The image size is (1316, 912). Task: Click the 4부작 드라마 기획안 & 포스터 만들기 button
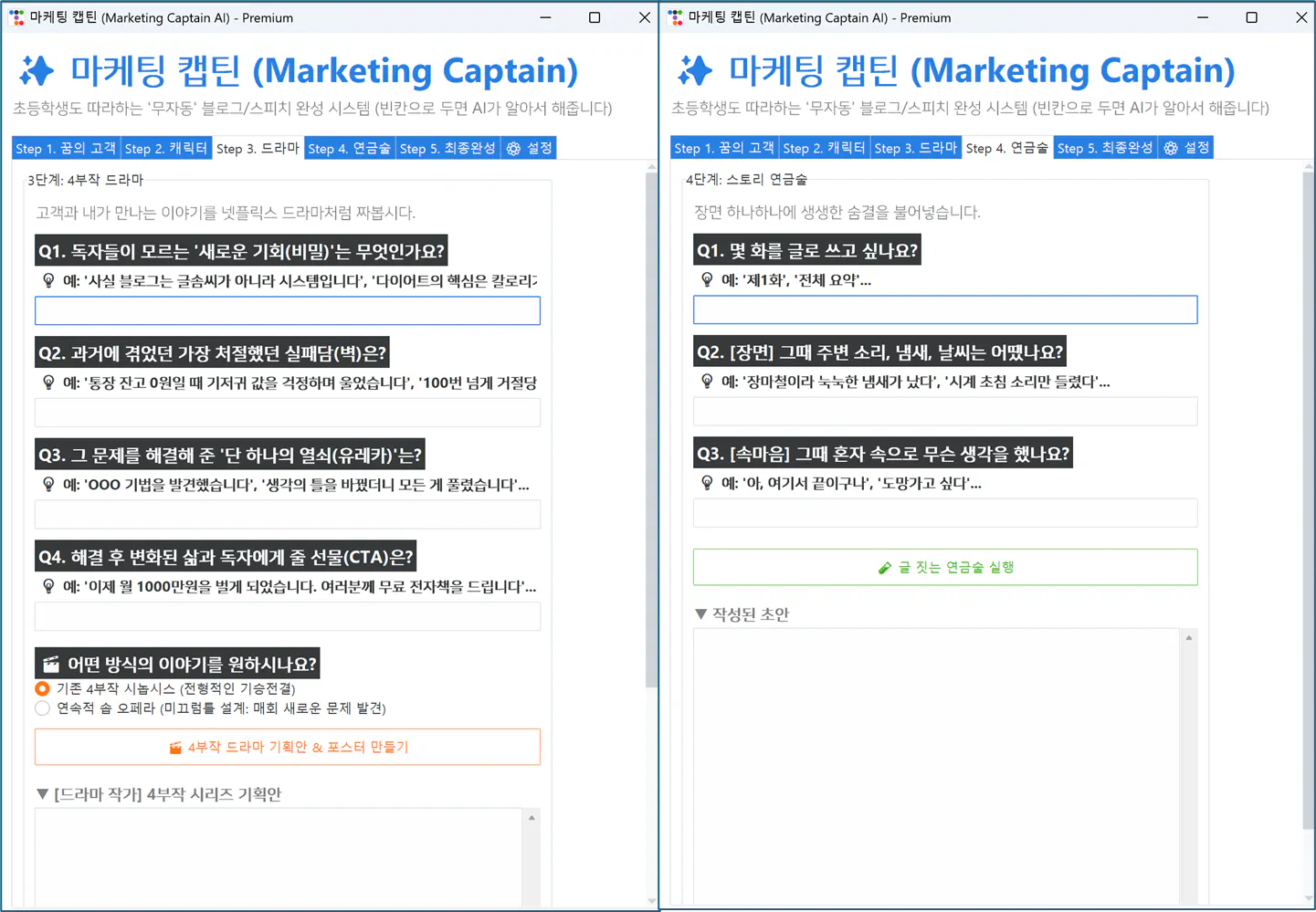click(x=288, y=747)
